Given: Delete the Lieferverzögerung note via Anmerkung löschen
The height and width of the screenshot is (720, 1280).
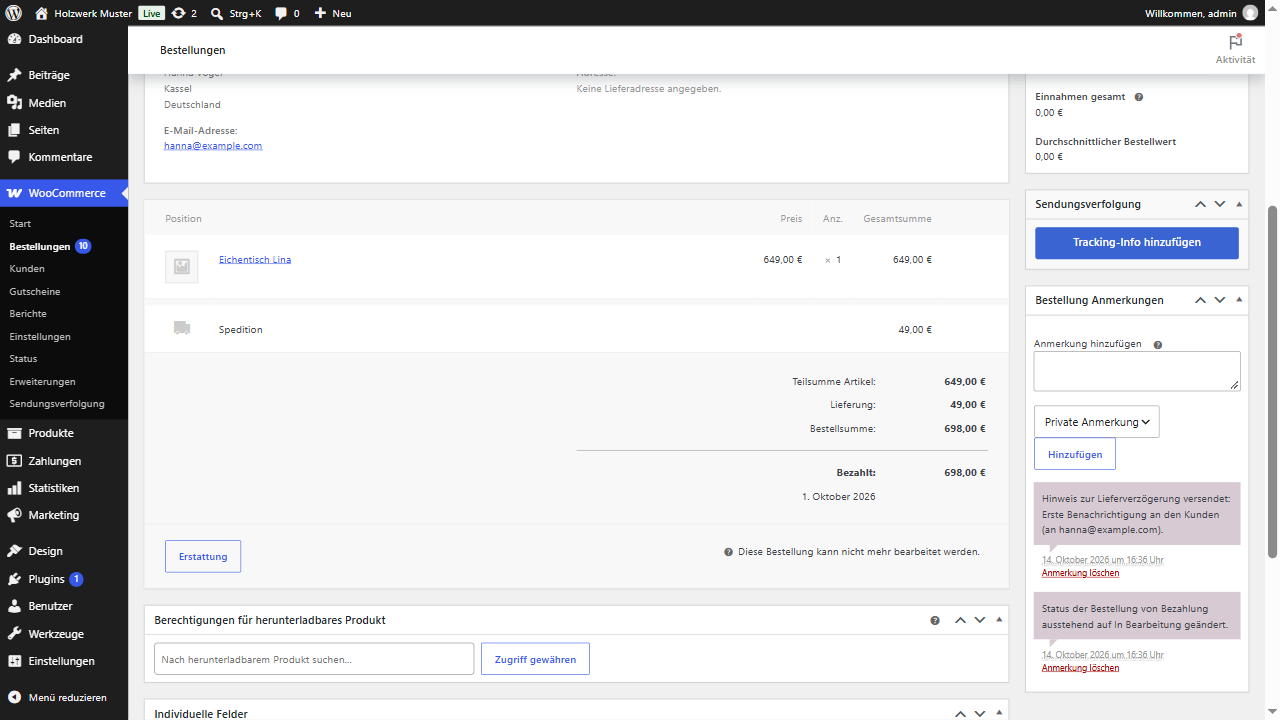Looking at the screenshot, I should click(x=1080, y=573).
